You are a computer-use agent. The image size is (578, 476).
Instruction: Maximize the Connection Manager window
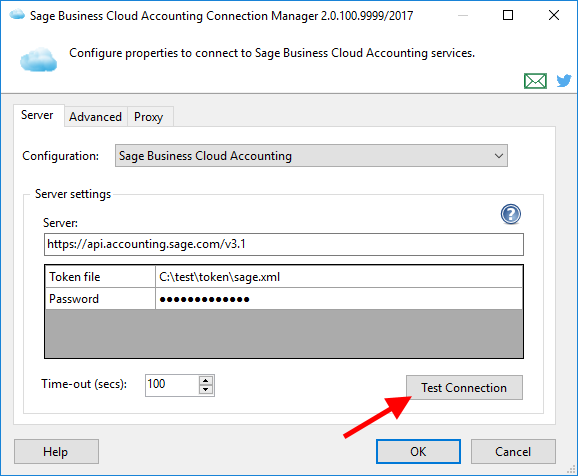[x=508, y=15]
